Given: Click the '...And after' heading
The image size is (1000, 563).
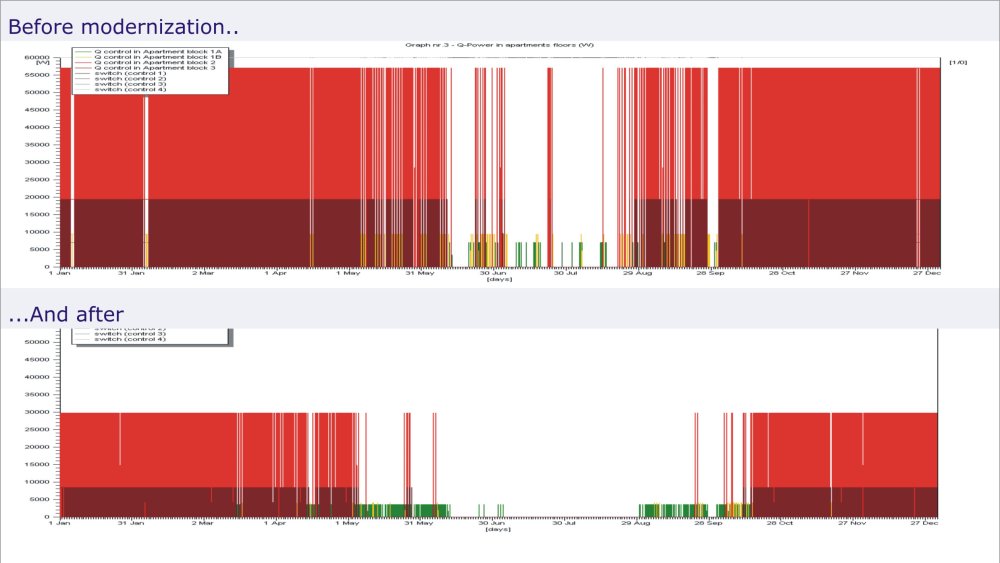Looking at the screenshot, I should [66, 315].
